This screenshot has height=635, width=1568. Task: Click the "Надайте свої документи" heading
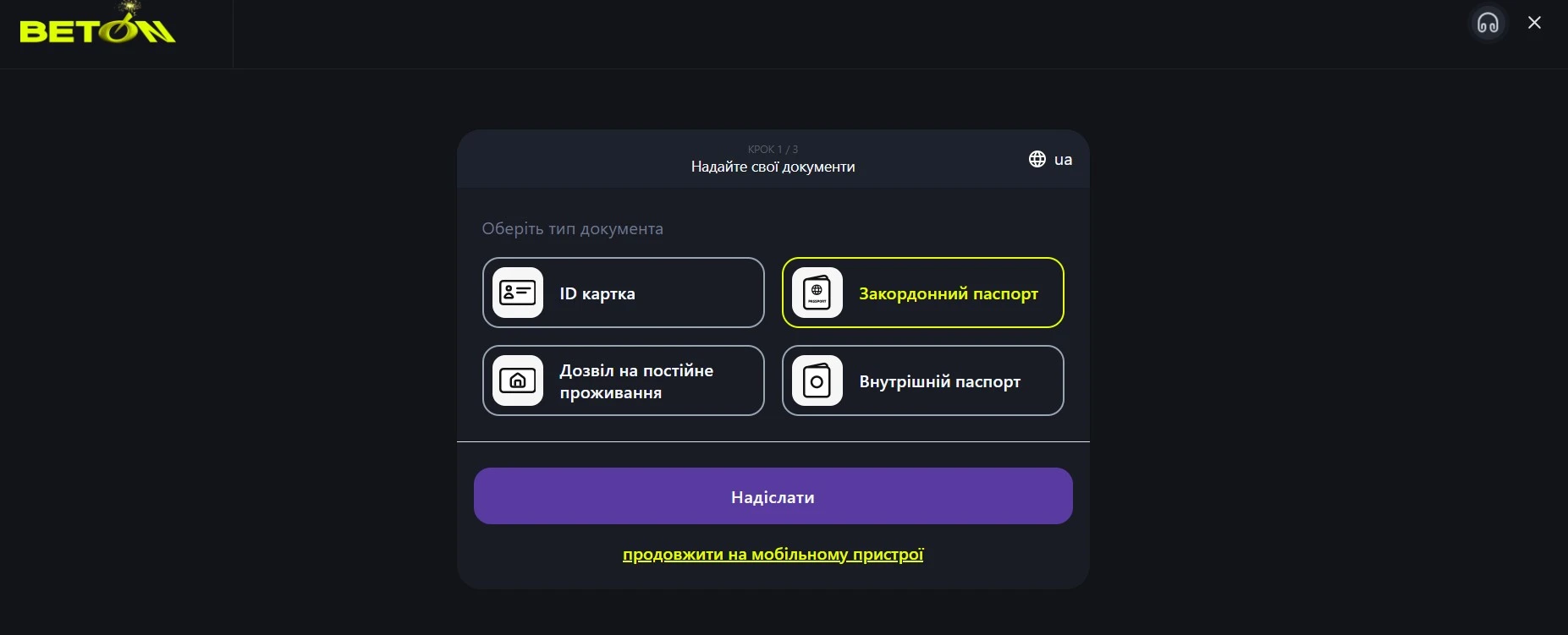(773, 167)
